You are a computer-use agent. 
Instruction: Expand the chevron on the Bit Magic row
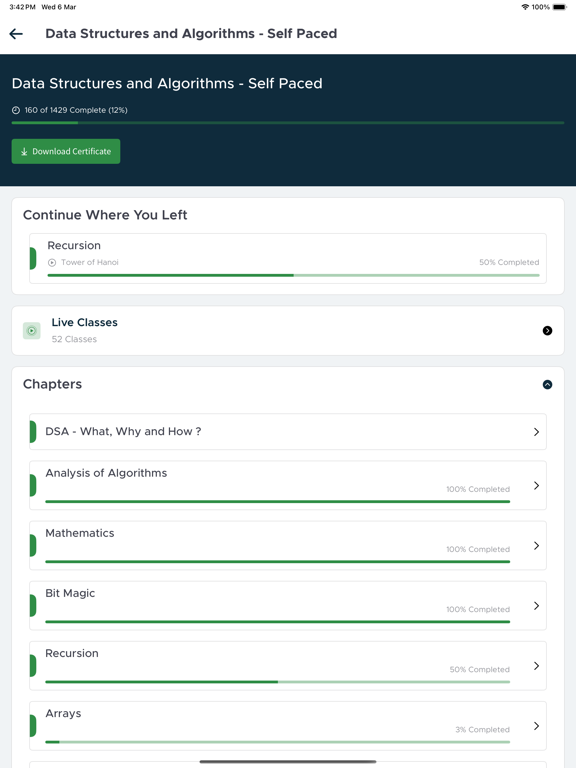click(536, 606)
